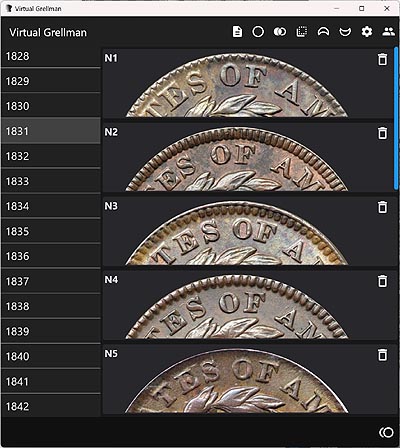The image size is (400, 448).
Task: Select year 1836 in list
Action: 51,256
